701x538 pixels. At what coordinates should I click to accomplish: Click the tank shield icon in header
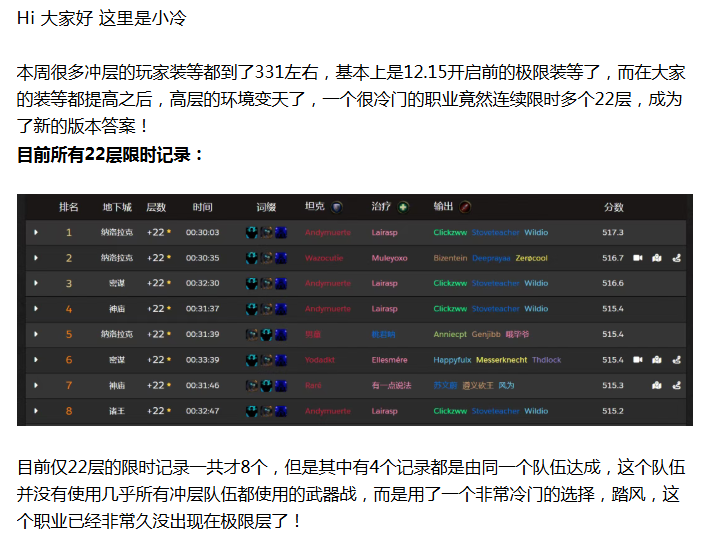tap(337, 207)
